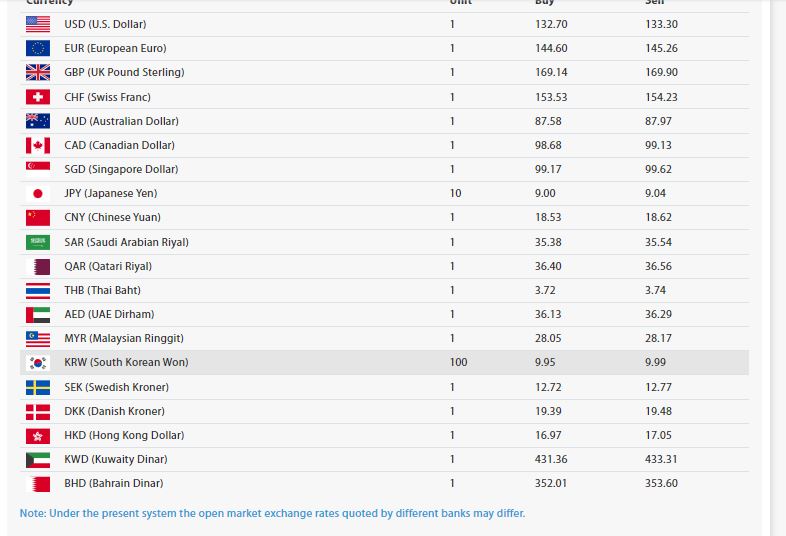The height and width of the screenshot is (536, 786).
Task: Click the Saudi Arabian Riyal flag
Action: tap(38, 242)
